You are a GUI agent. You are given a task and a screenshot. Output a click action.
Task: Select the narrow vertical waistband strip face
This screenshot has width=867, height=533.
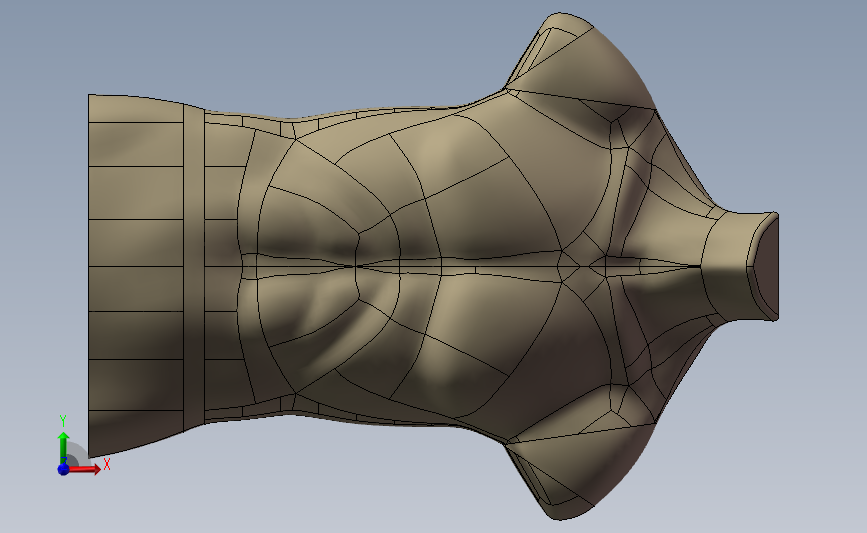pyautogui.click(x=194, y=266)
